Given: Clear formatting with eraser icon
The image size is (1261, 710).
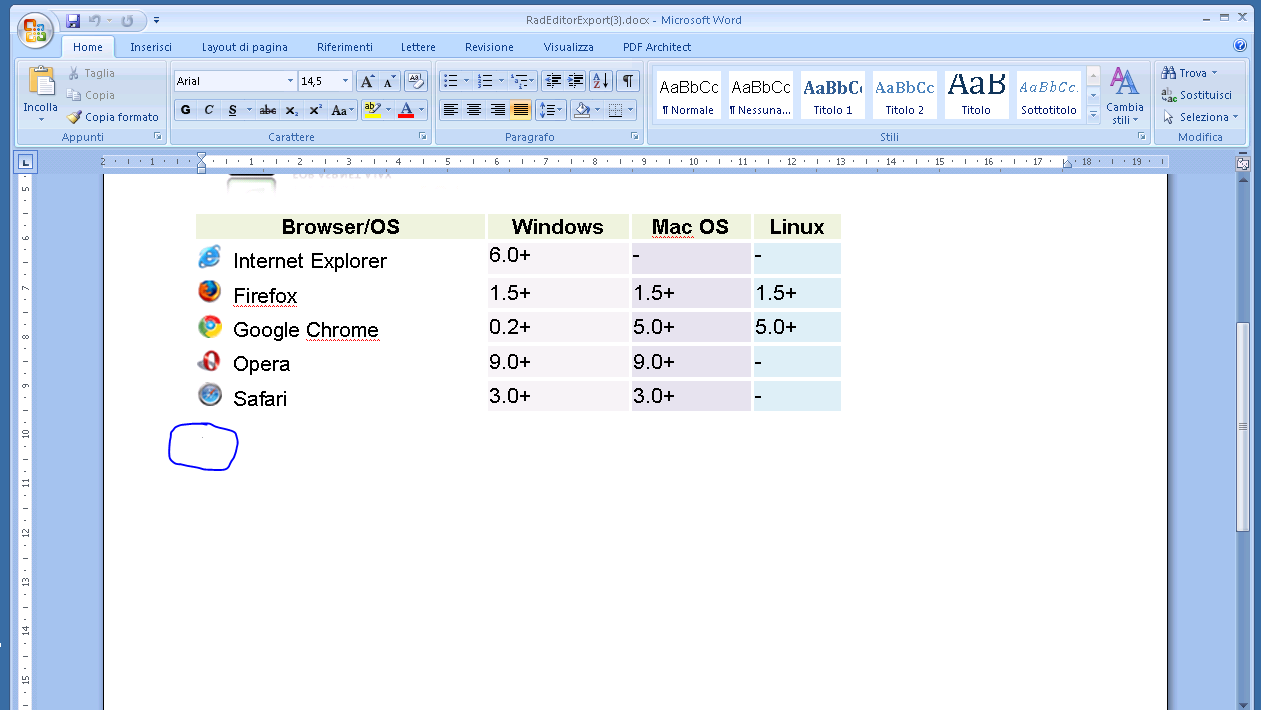Looking at the screenshot, I should point(416,81).
